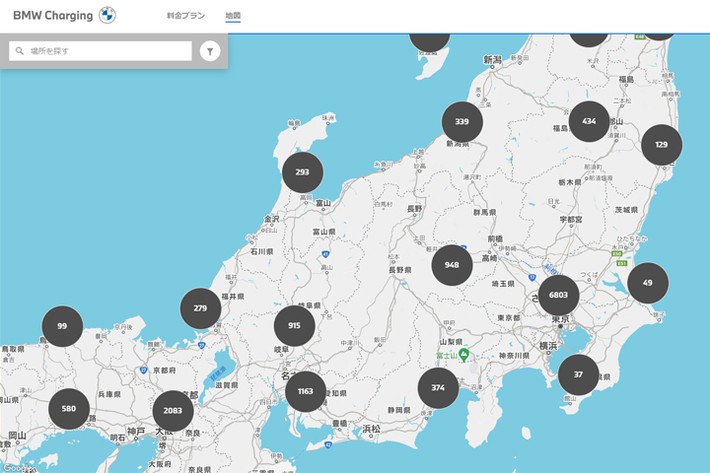Screen dimensions: 710x473
Task: Click the 293 cluster near Toyama
Action: [x=302, y=172]
